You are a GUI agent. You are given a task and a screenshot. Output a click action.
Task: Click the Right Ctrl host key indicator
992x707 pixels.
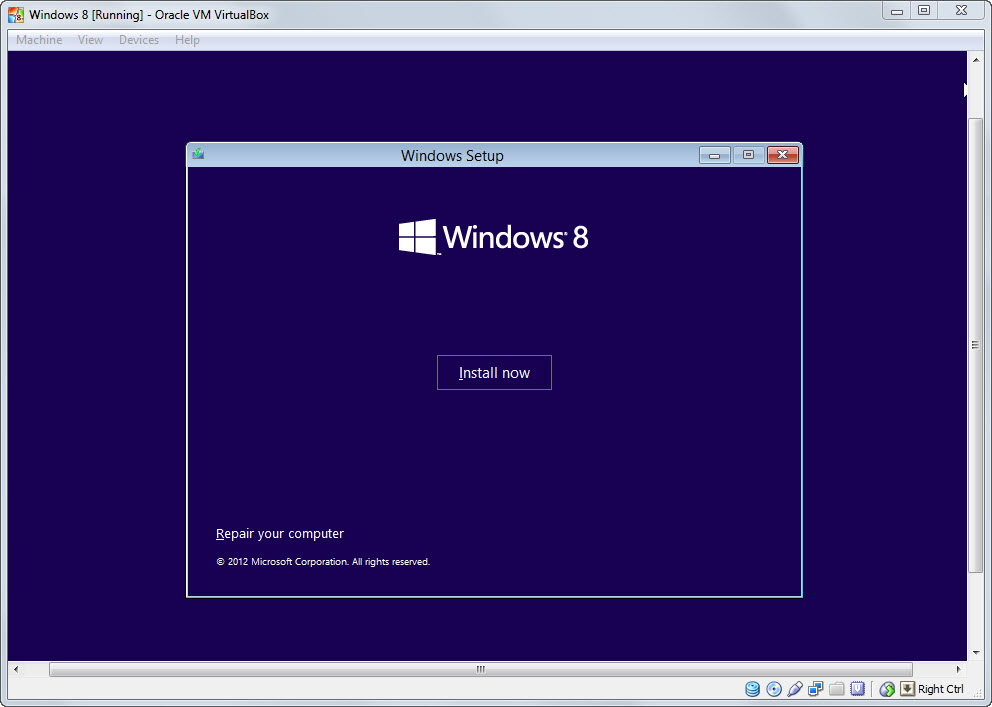tap(941, 689)
